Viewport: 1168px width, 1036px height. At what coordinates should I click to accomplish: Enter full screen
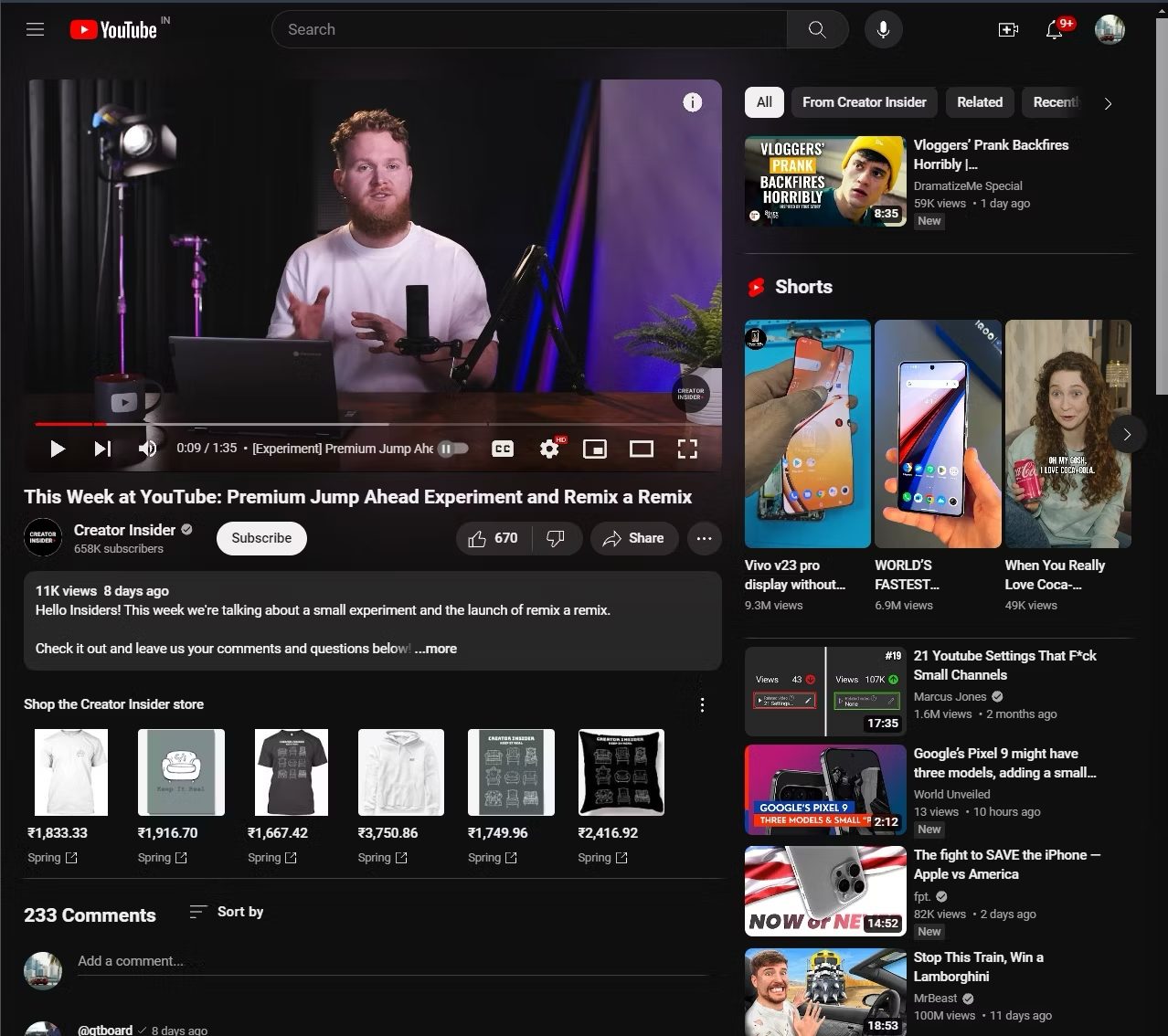point(687,449)
